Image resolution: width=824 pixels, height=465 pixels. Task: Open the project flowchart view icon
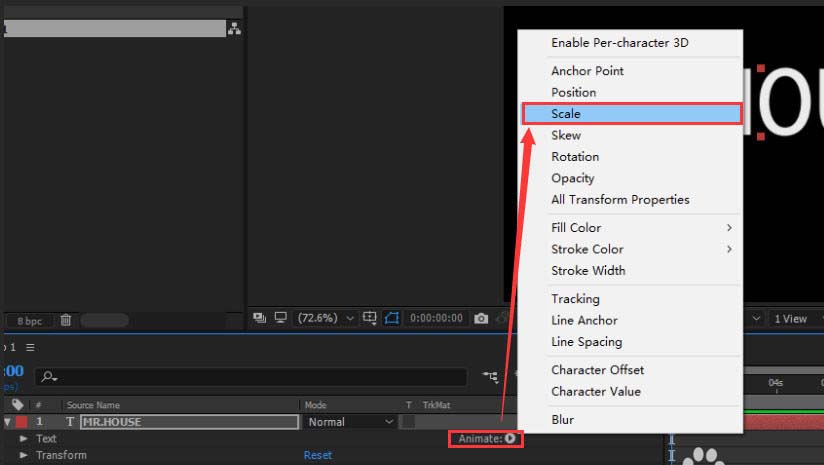pyautogui.click(x=234, y=28)
